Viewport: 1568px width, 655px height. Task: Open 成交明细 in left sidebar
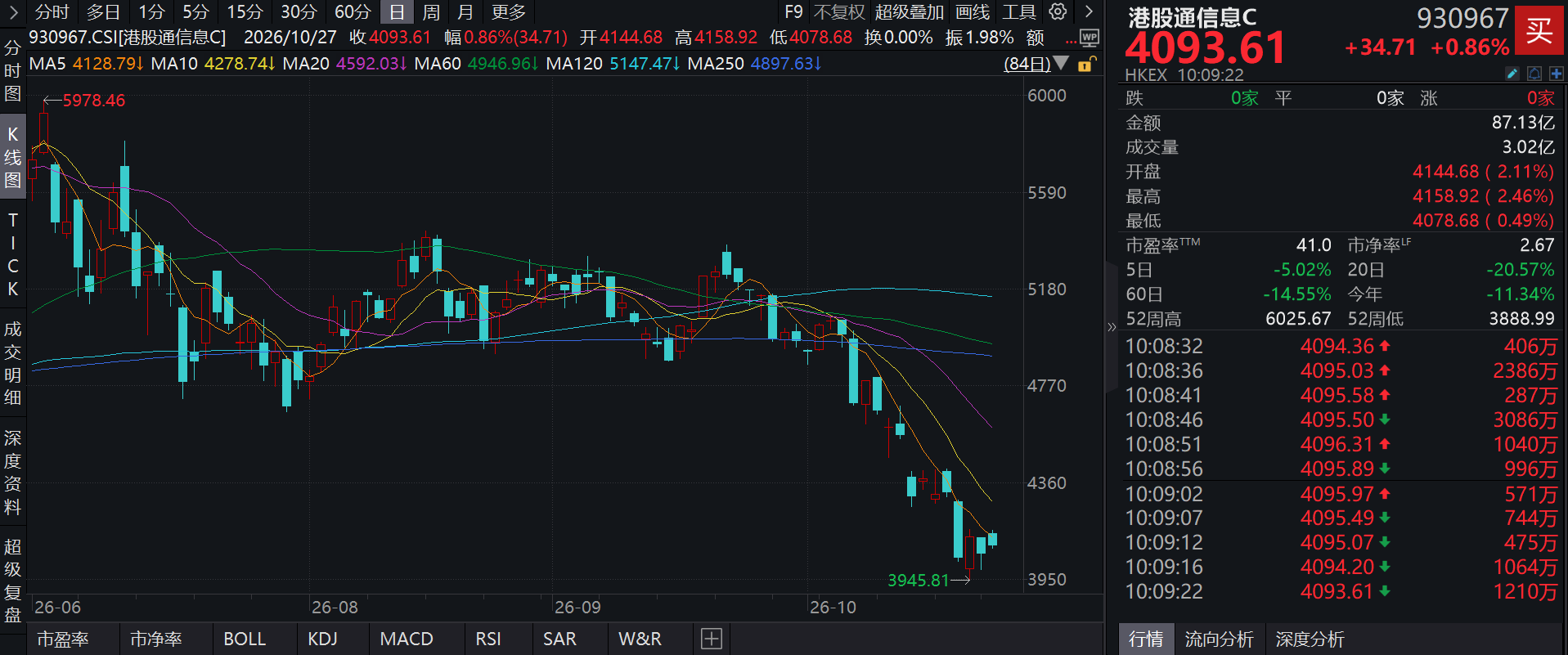click(x=12, y=363)
